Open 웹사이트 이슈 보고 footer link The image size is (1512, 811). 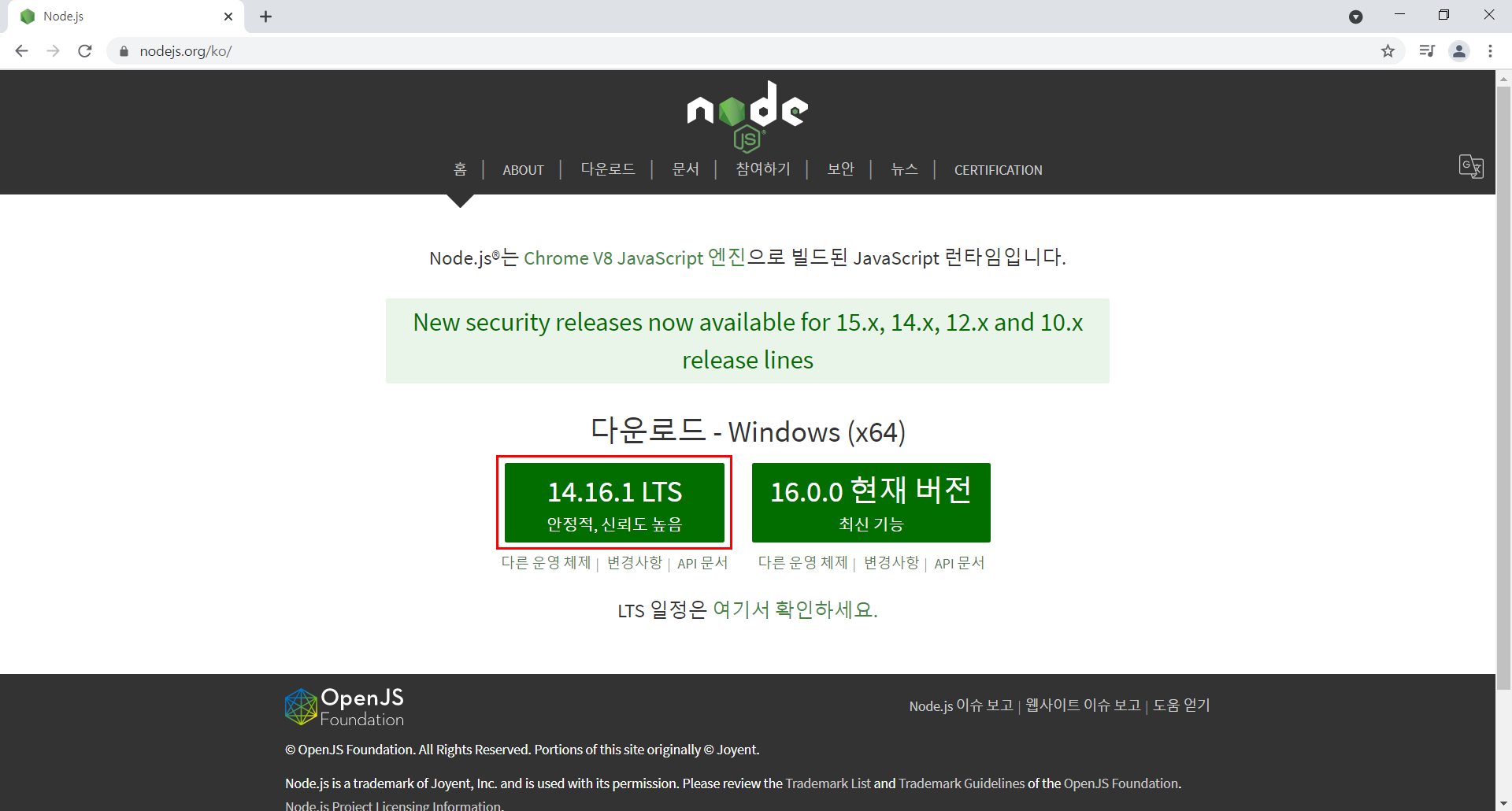click(1083, 705)
